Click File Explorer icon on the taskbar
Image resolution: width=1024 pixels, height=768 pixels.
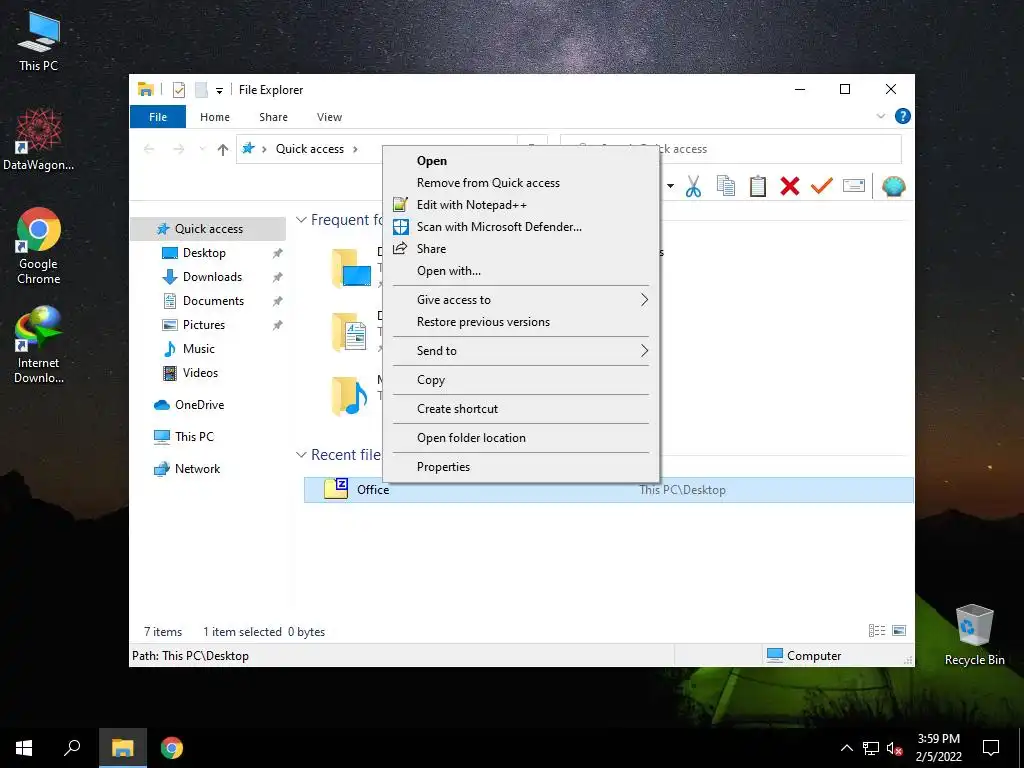[x=123, y=748]
